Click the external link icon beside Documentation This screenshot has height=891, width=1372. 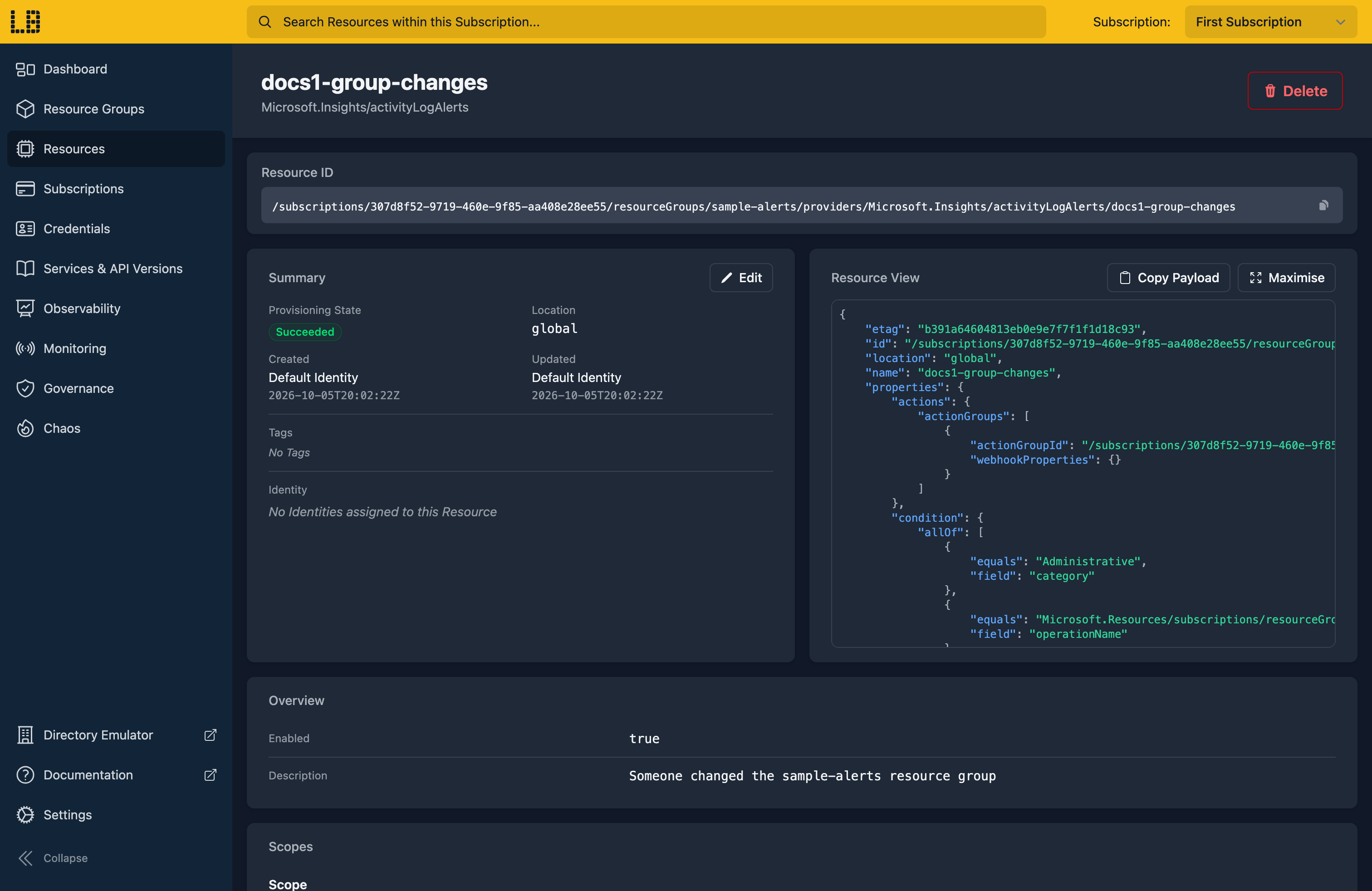click(x=211, y=774)
